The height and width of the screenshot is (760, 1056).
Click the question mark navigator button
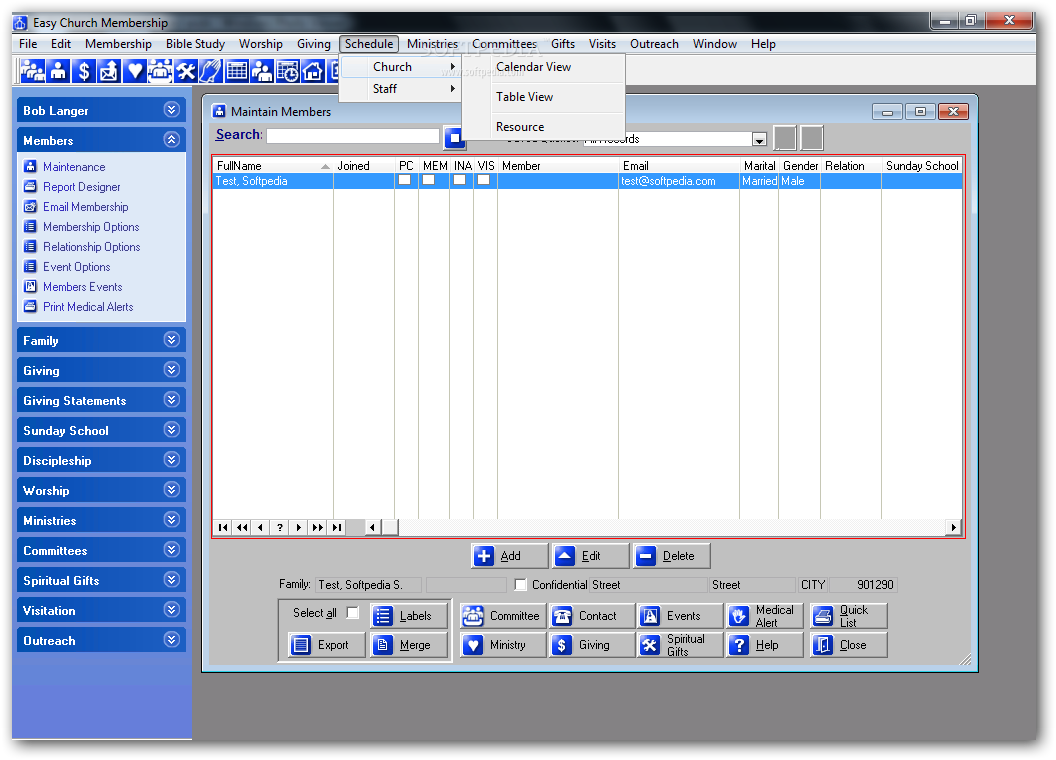tap(279, 527)
